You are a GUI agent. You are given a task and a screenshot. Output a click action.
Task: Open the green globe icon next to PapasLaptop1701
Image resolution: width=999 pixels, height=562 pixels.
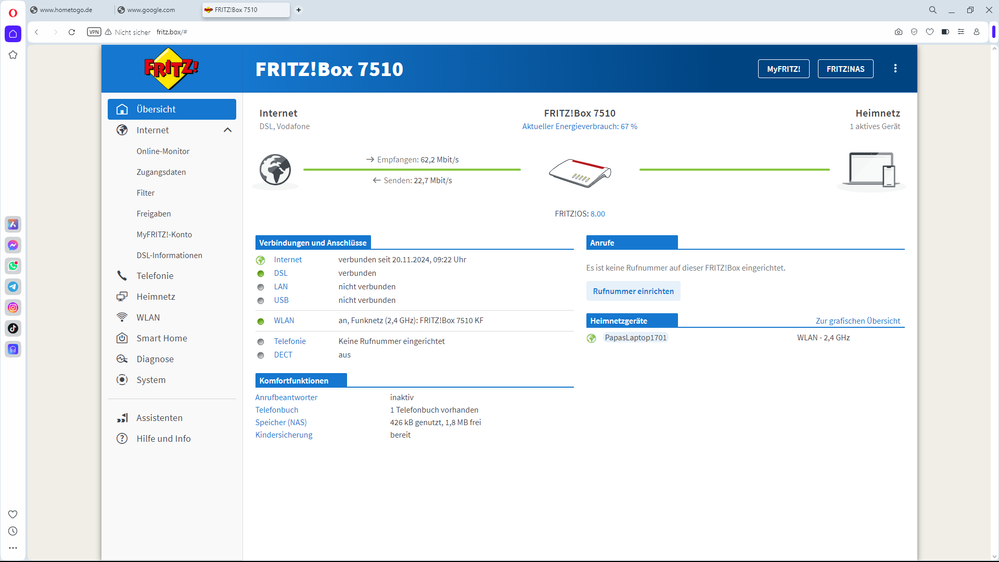[x=591, y=338]
